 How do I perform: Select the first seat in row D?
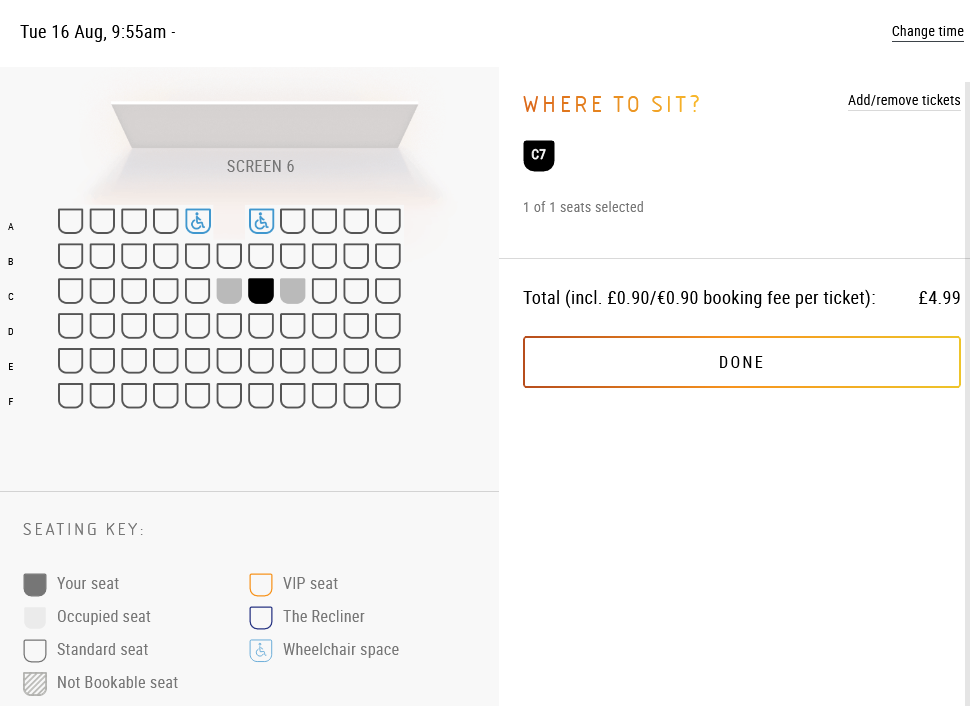[x=71, y=326]
